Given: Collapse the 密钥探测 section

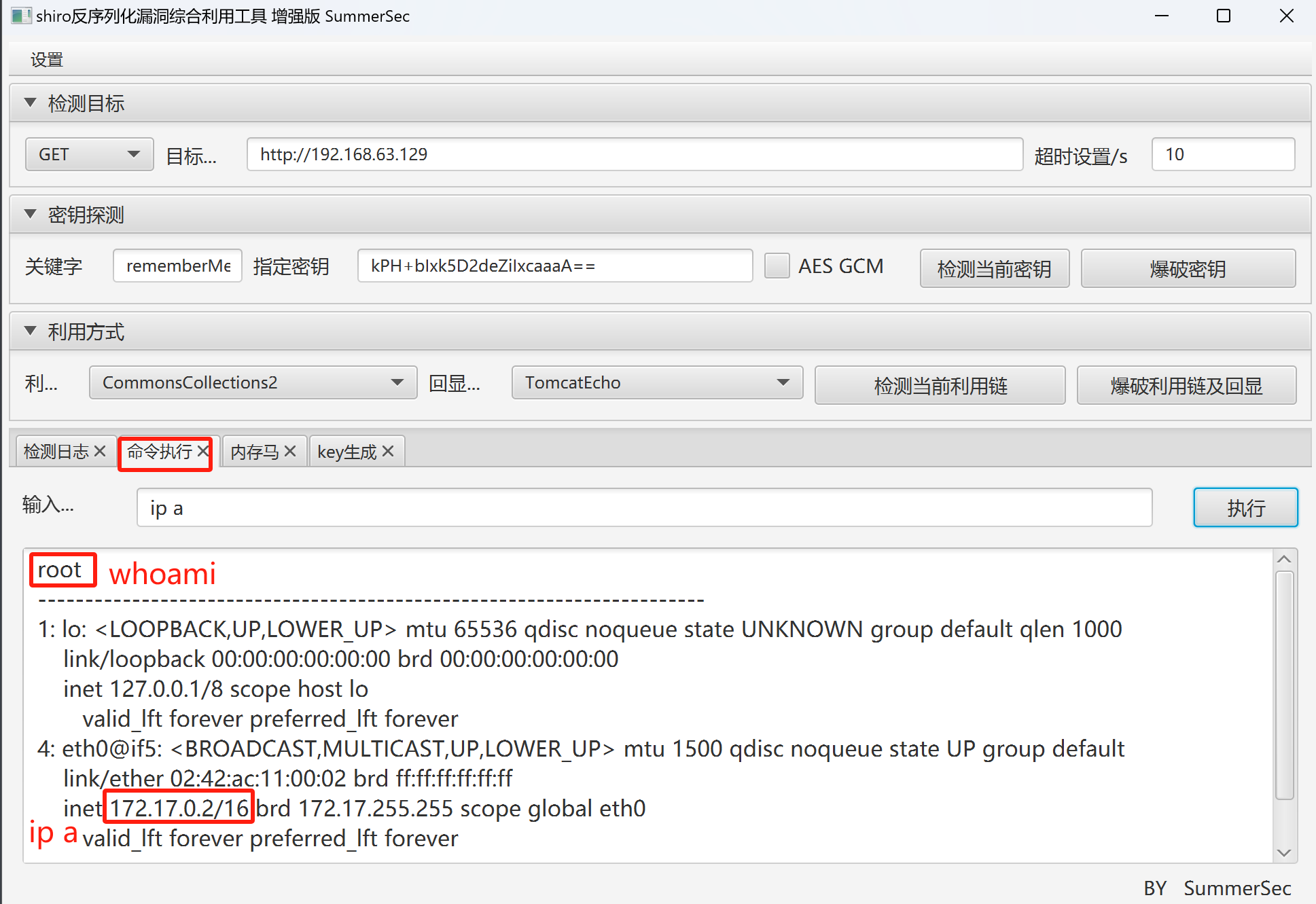Looking at the screenshot, I should [30, 215].
